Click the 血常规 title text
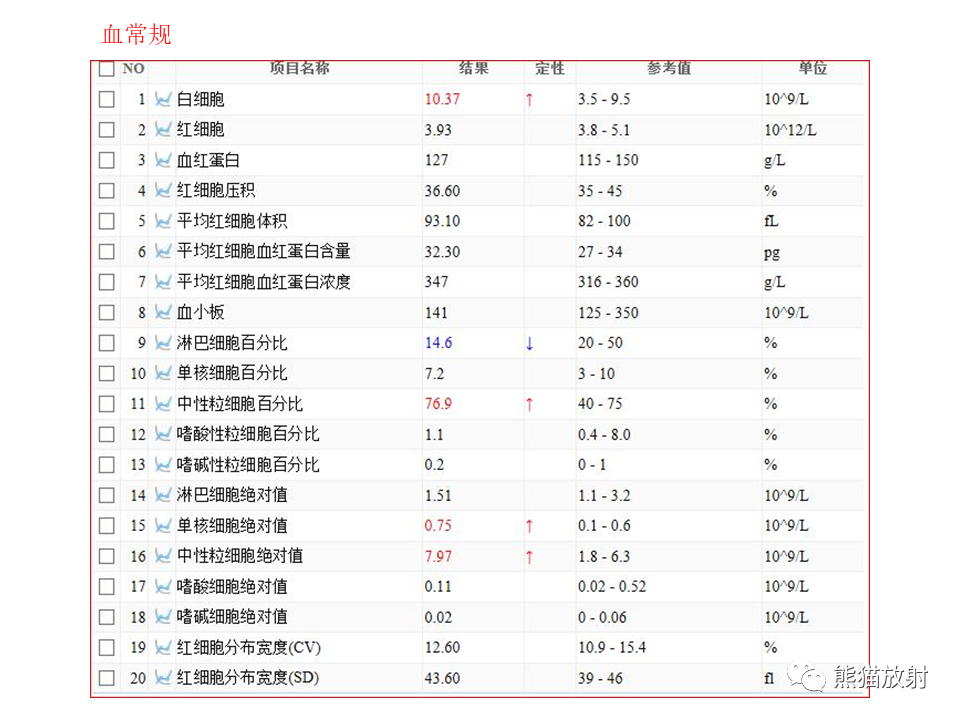 click(136, 34)
